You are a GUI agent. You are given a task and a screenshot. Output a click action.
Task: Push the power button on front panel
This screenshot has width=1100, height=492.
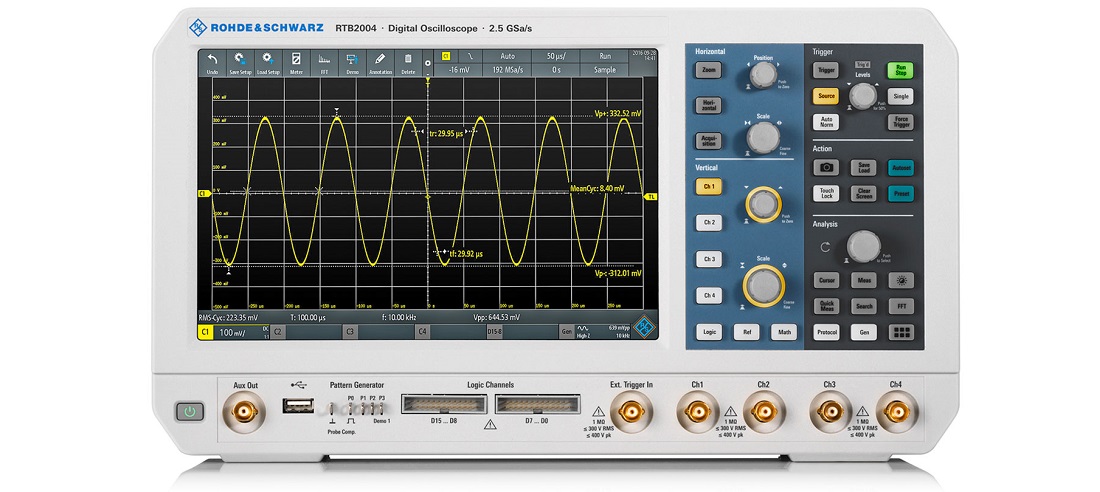[189, 411]
